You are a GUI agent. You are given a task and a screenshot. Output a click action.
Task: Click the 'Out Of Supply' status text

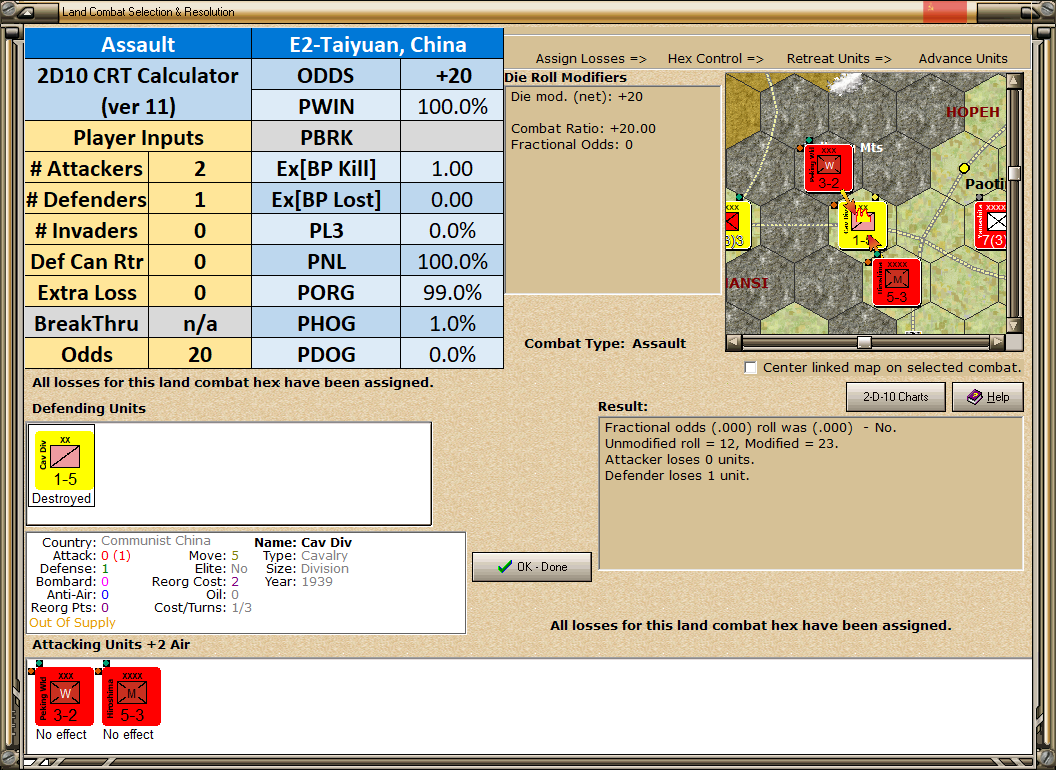click(72, 622)
